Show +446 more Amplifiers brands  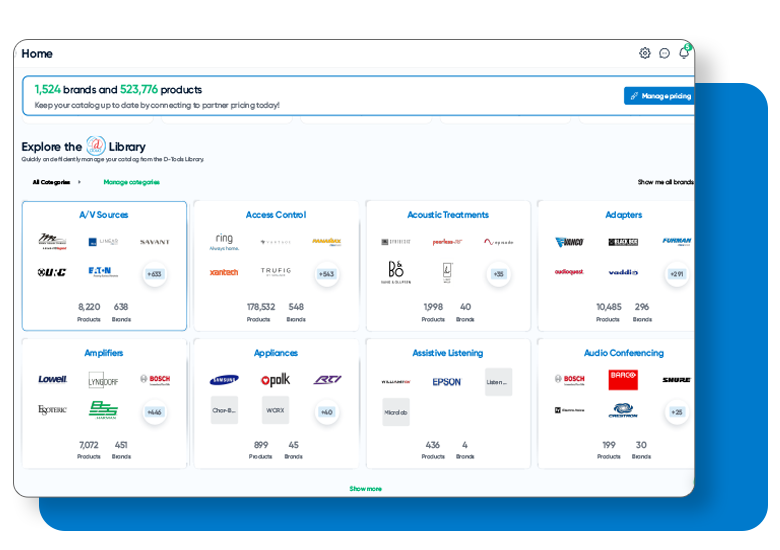click(x=154, y=412)
